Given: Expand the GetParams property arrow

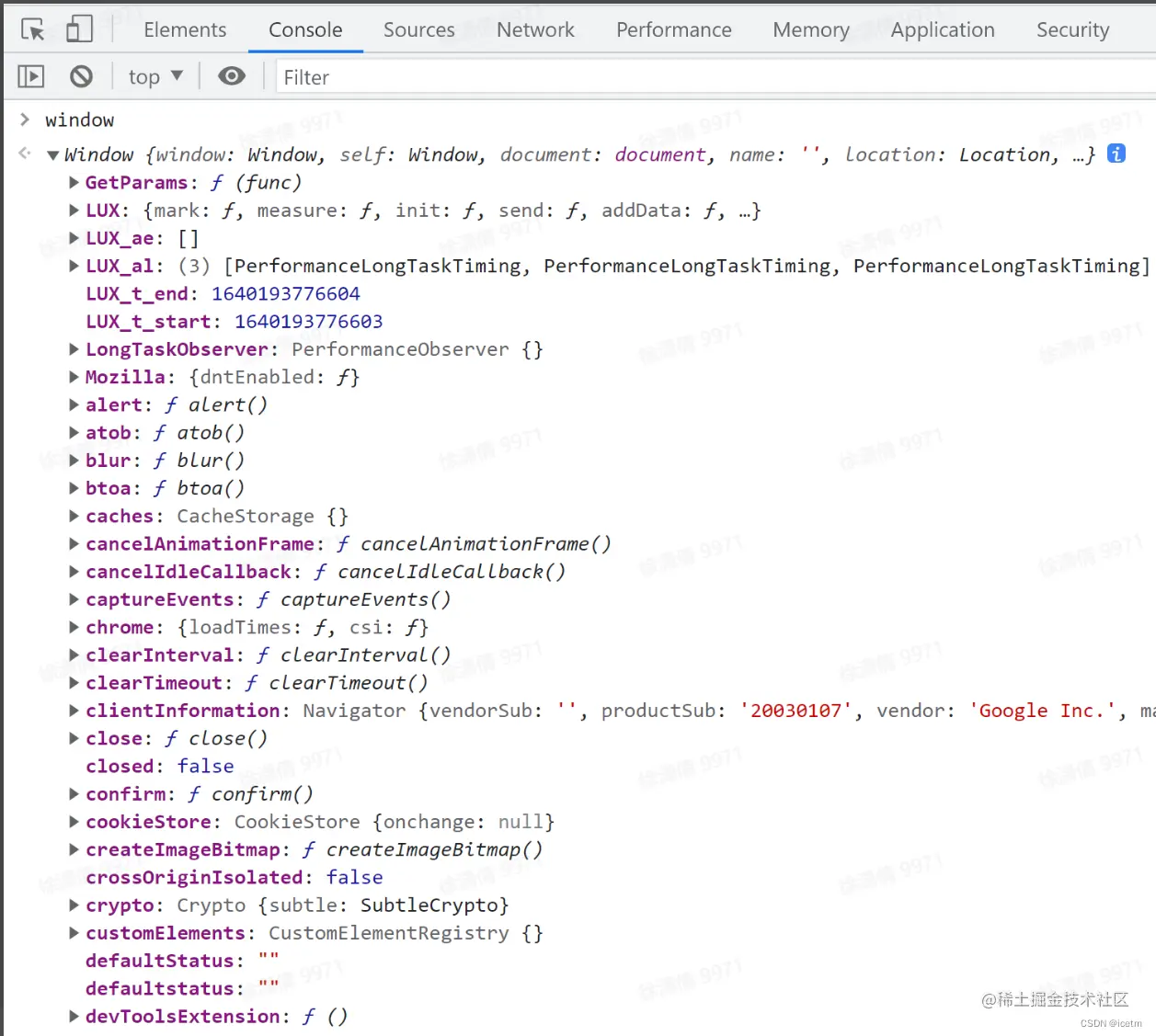Looking at the screenshot, I should [74, 182].
